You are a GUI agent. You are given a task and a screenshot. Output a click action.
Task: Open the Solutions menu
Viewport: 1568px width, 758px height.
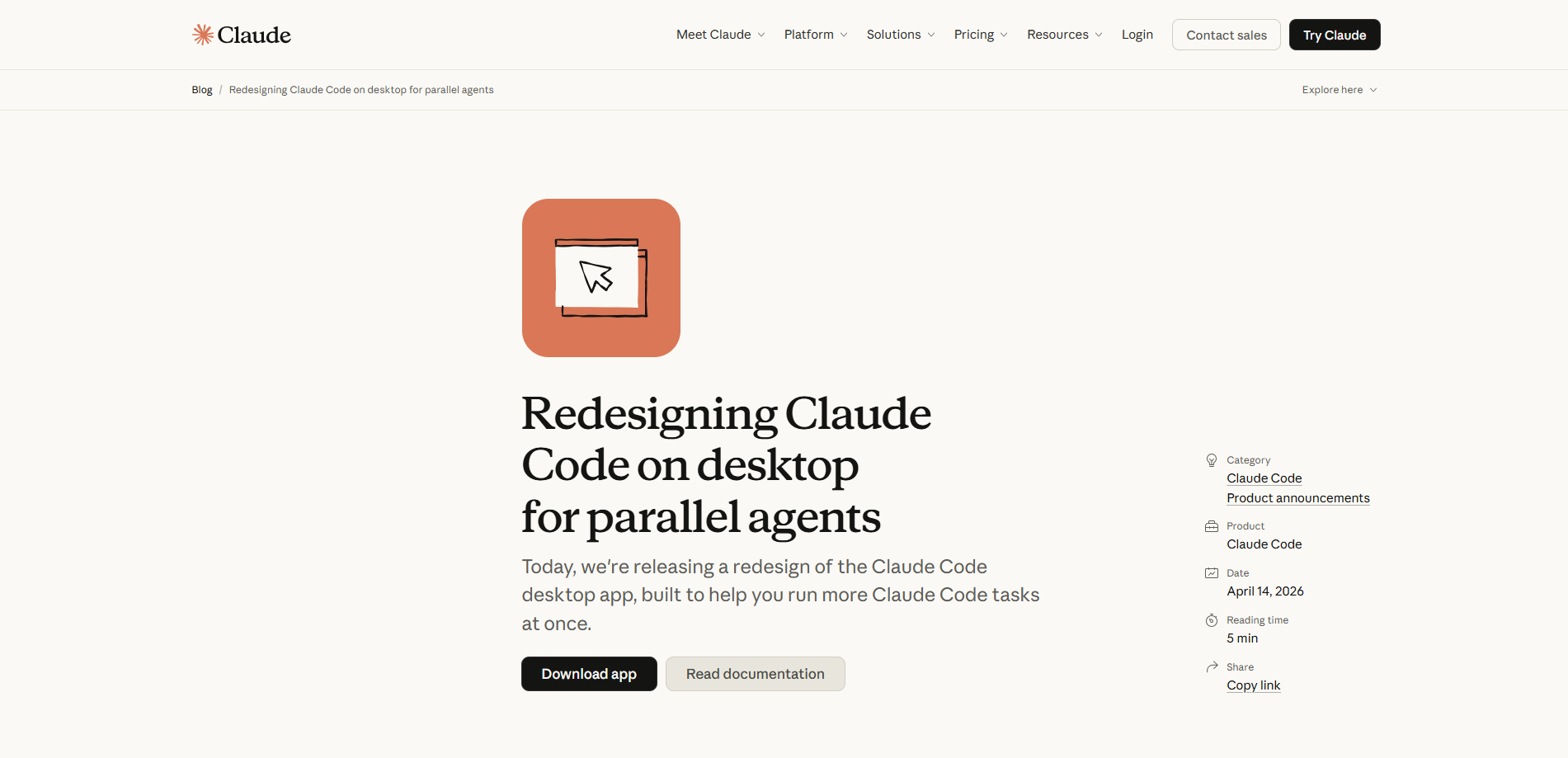(901, 35)
